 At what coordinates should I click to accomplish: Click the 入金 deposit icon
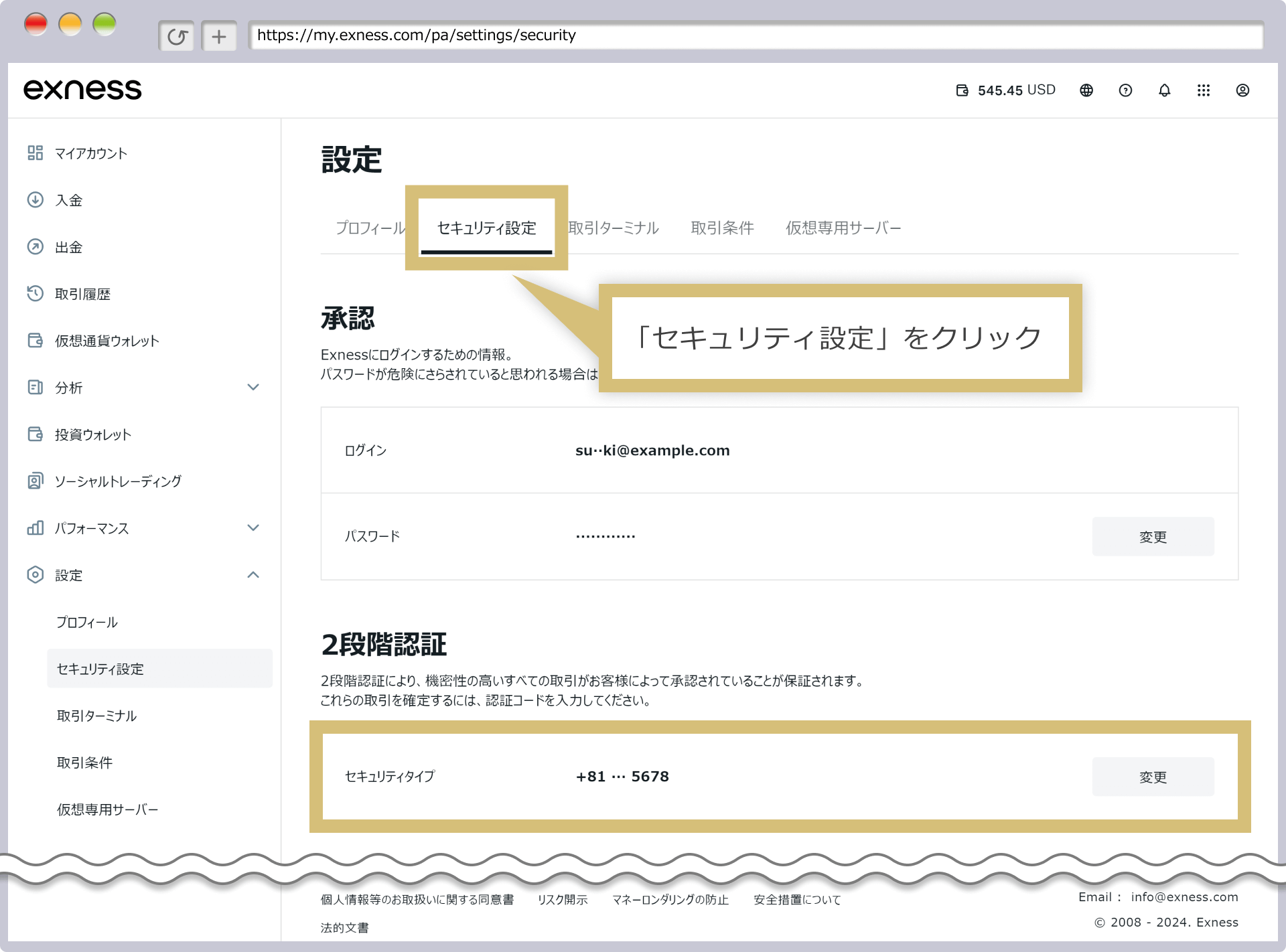pyautogui.click(x=35, y=200)
